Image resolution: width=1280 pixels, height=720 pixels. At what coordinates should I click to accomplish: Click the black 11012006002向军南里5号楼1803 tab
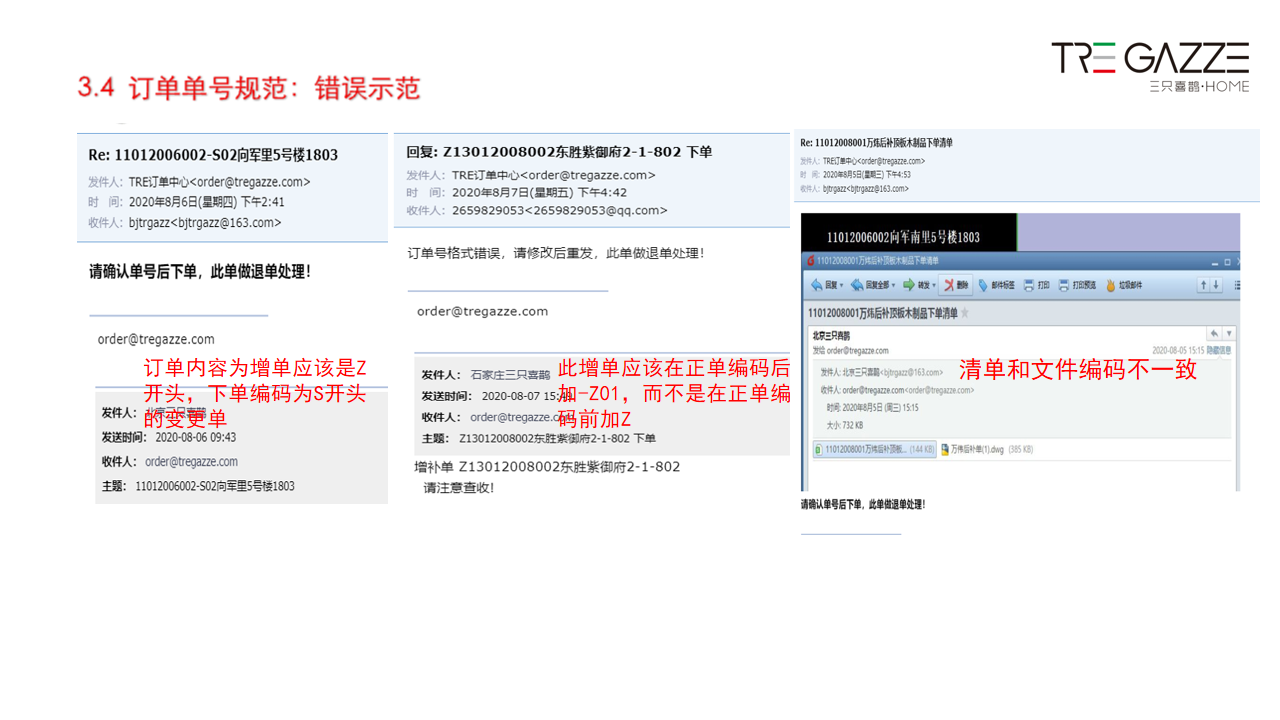coord(909,232)
